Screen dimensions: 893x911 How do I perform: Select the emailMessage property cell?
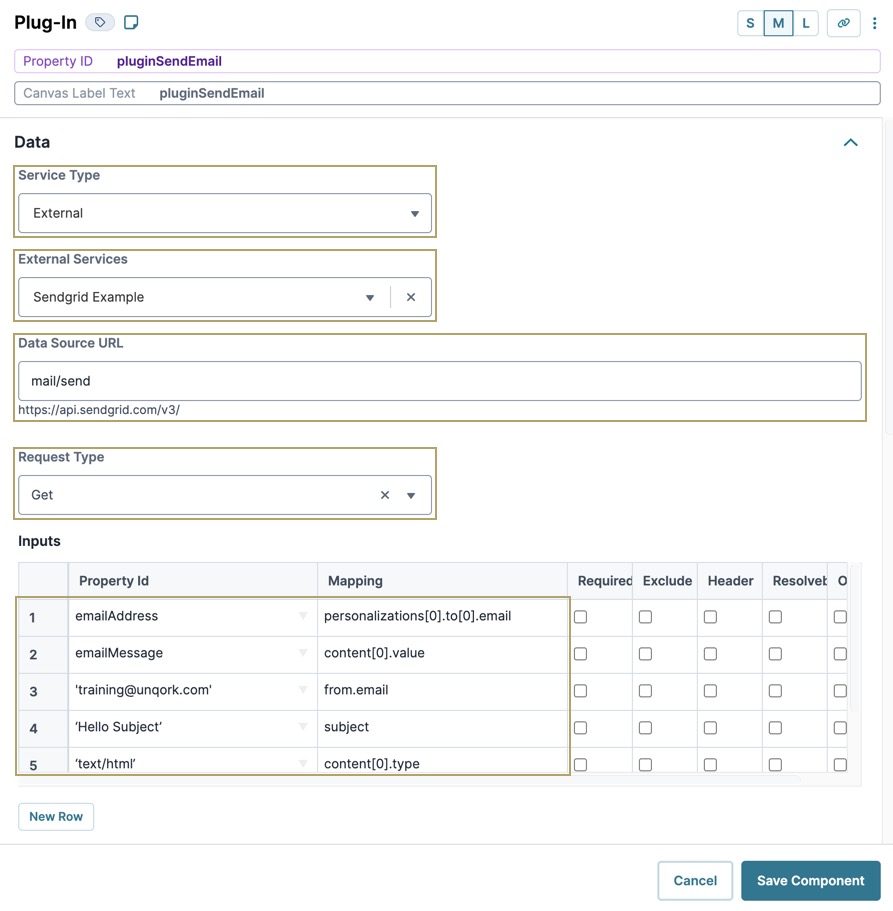point(193,654)
